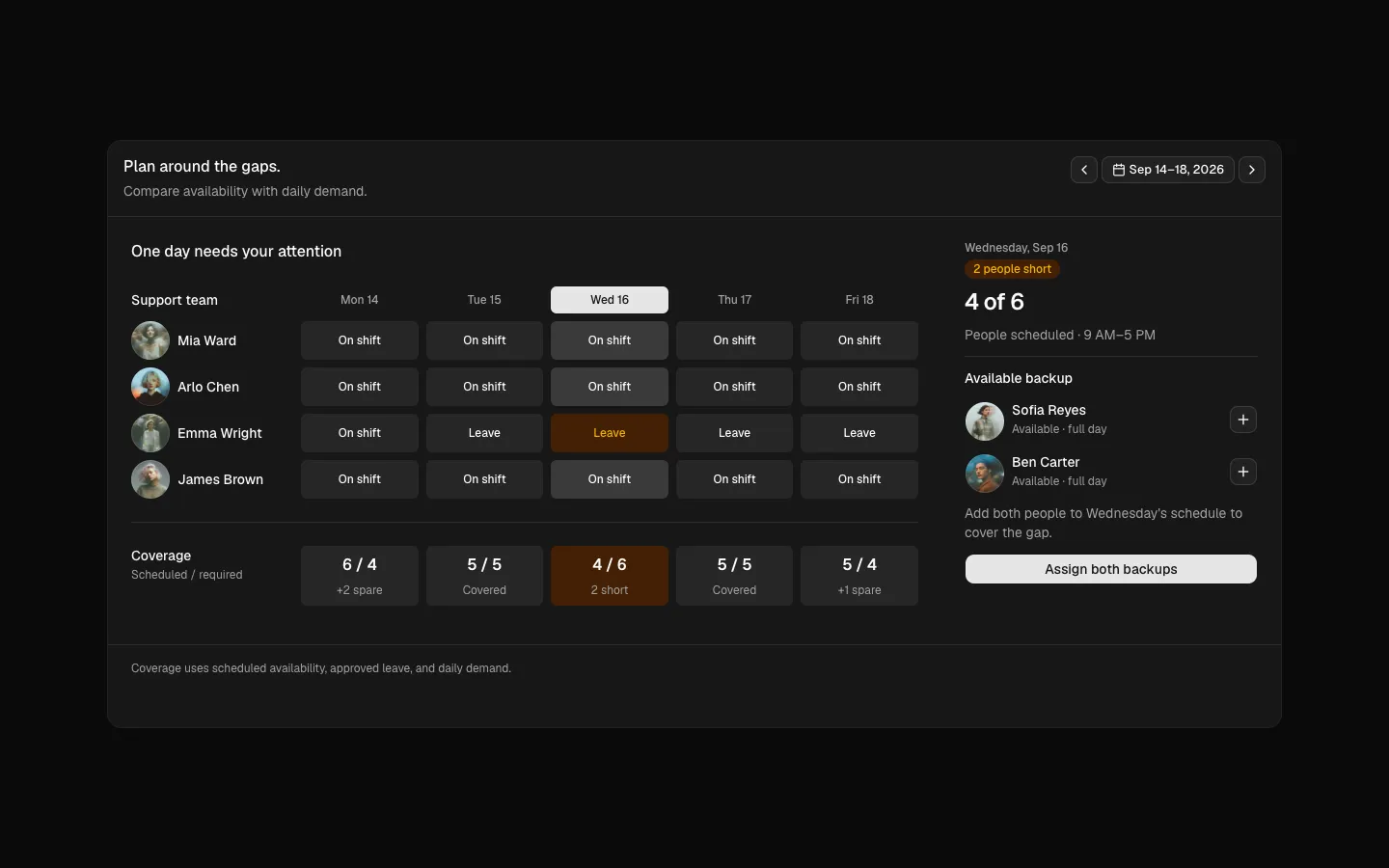Screen dimensions: 1389x868
Task: Open Emma Wright's Wednesday Leave cell
Action: point(610,433)
